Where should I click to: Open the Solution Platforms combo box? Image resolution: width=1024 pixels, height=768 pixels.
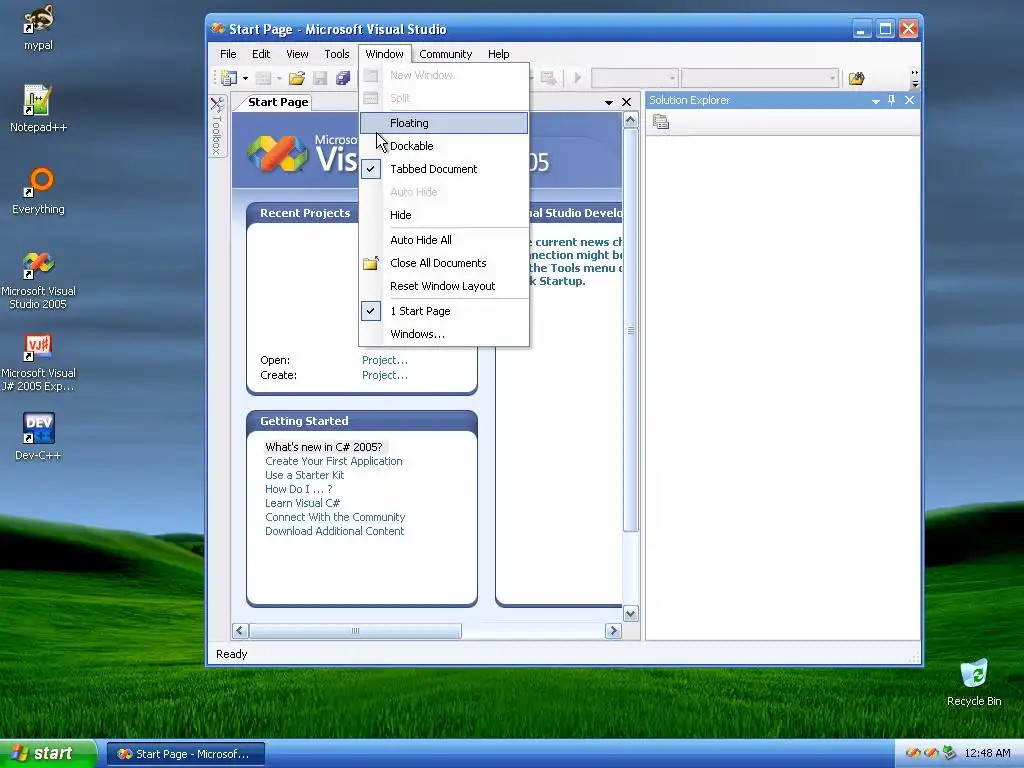pyautogui.click(x=760, y=78)
